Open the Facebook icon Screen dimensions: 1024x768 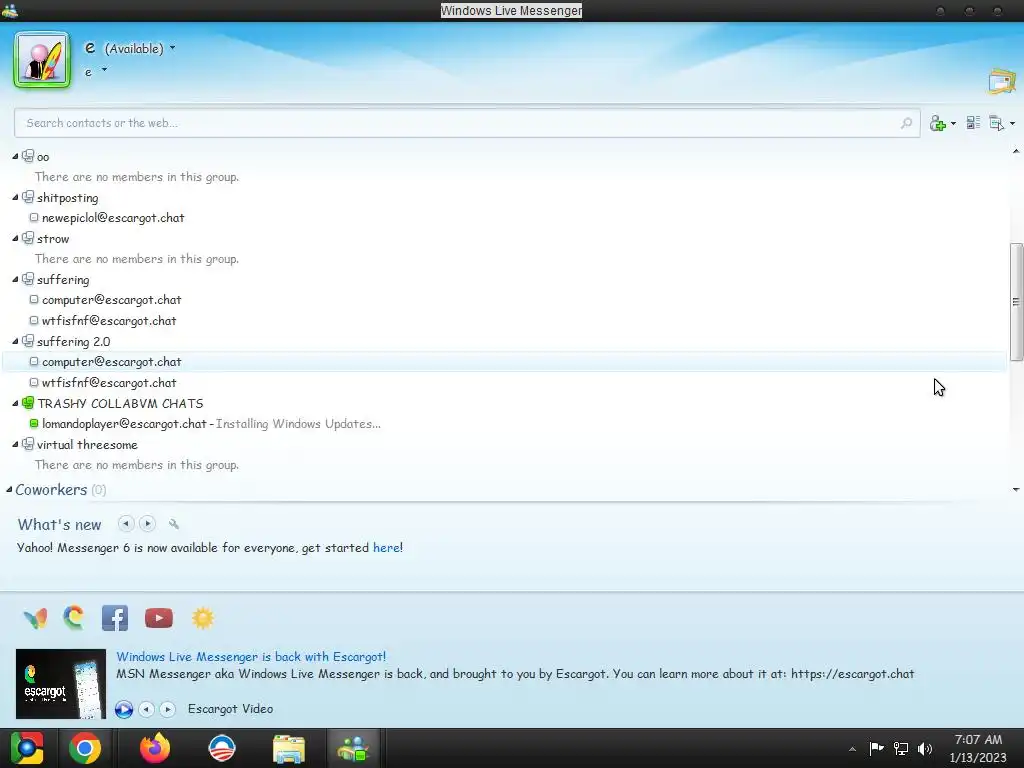click(115, 618)
